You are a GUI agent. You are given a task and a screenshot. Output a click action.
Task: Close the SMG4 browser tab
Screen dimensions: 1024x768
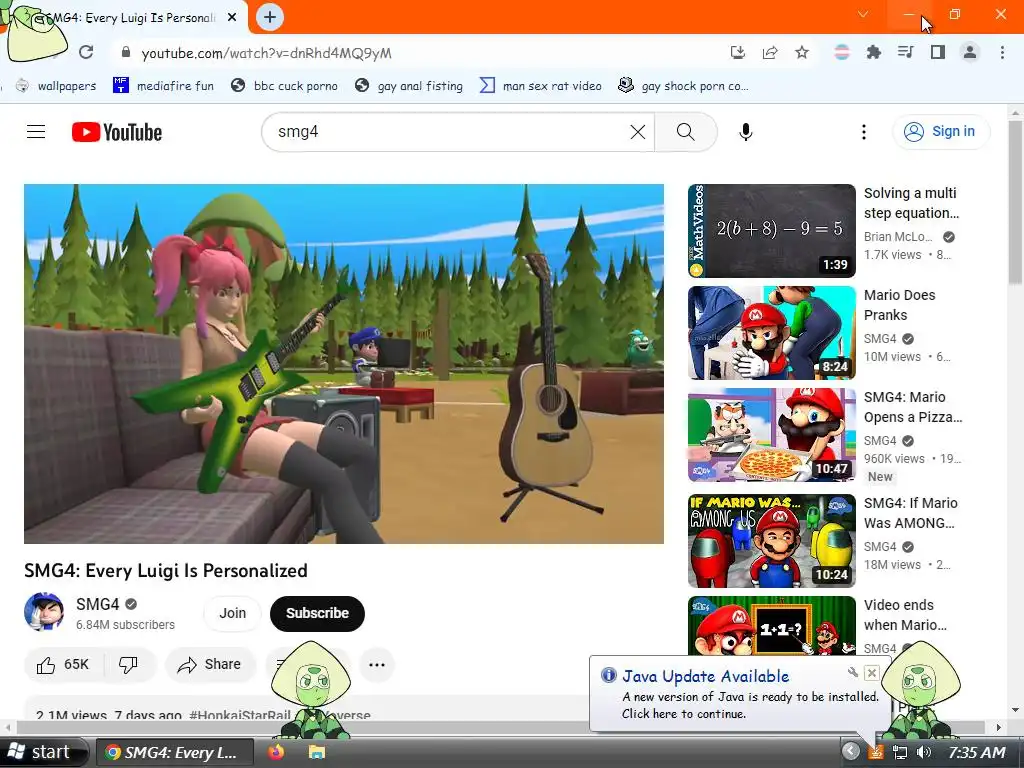(x=232, y=18)
